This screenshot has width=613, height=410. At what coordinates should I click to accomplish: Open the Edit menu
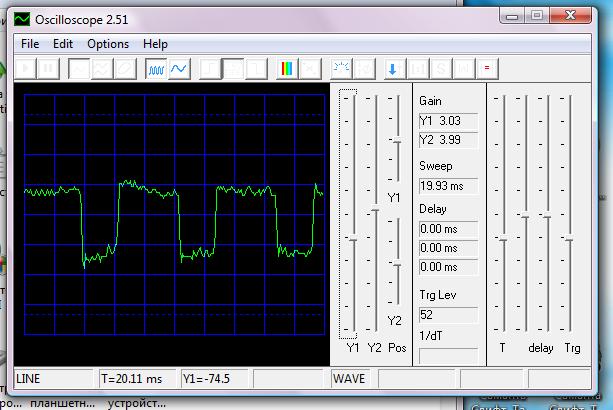[x=63, y=44]
